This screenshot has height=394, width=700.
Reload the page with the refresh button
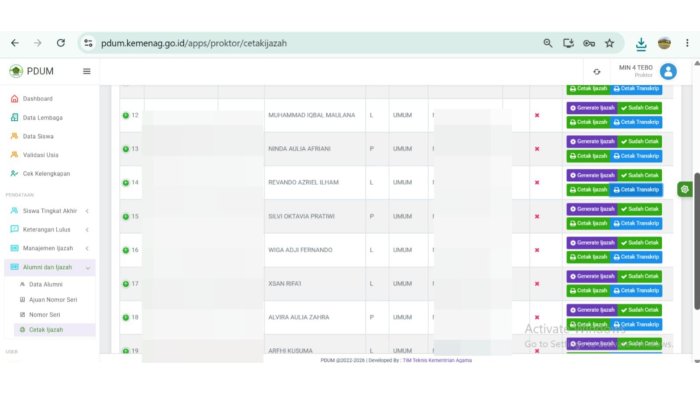coord(61,43)
